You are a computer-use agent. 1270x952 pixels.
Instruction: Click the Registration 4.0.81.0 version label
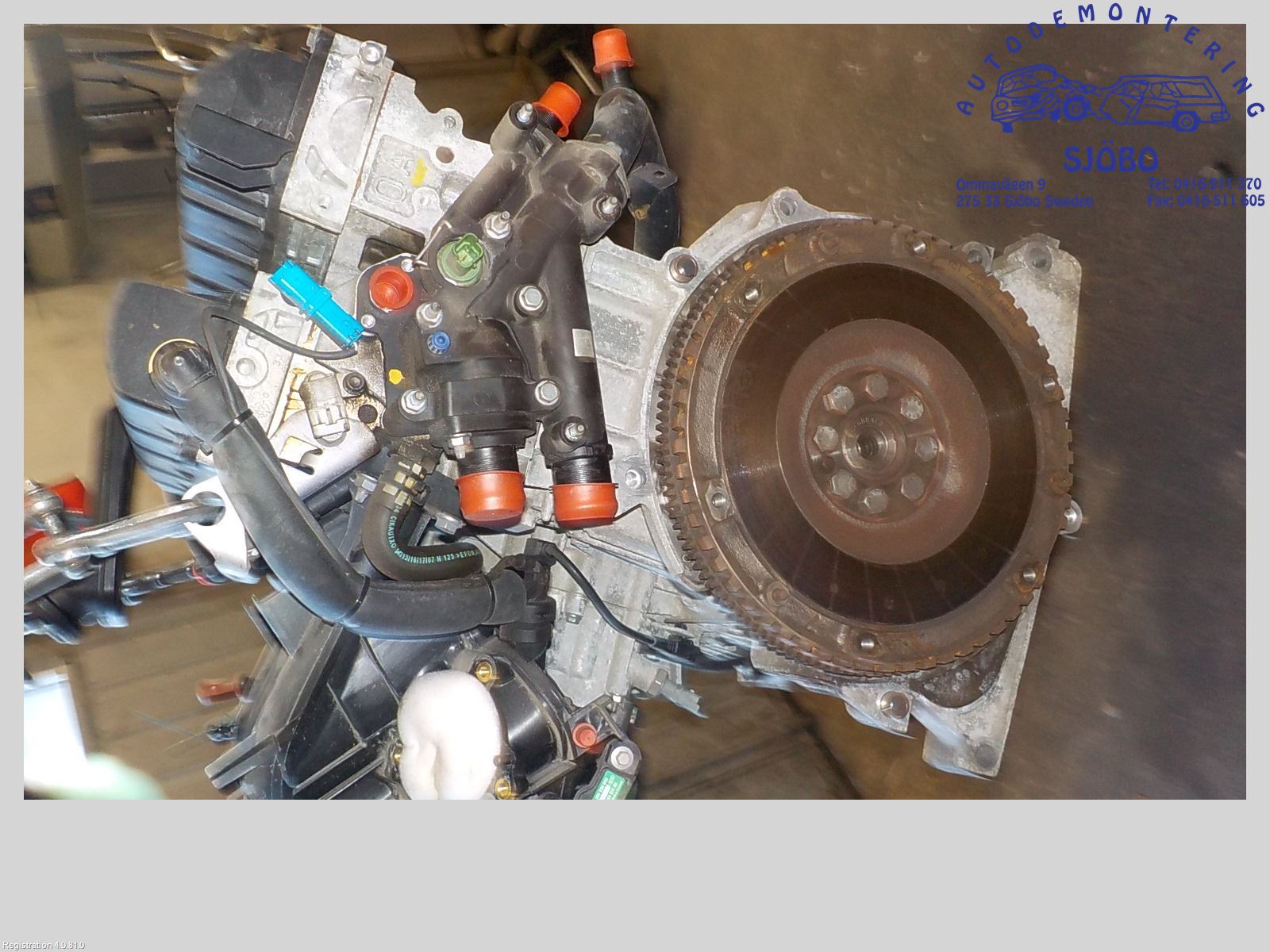43,946
